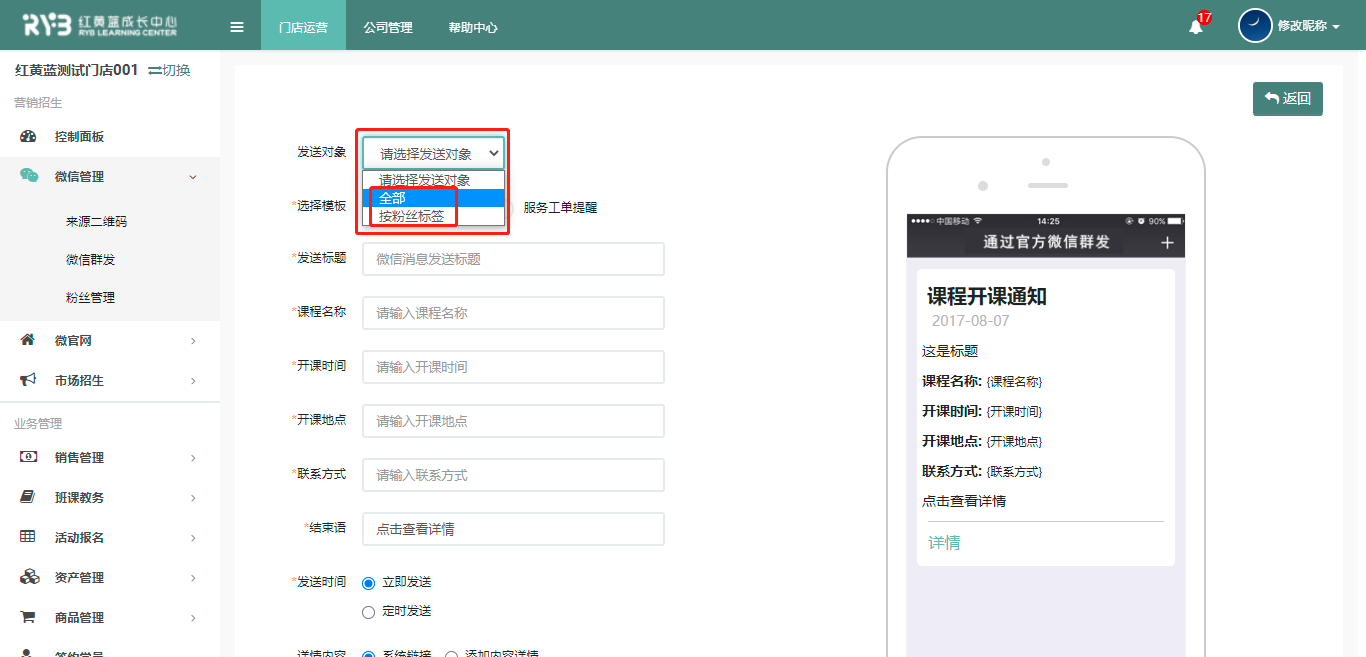Expand the 销售管理 sidebar section
This screenshot has height=657, width=1366.
tap(108, 457)
